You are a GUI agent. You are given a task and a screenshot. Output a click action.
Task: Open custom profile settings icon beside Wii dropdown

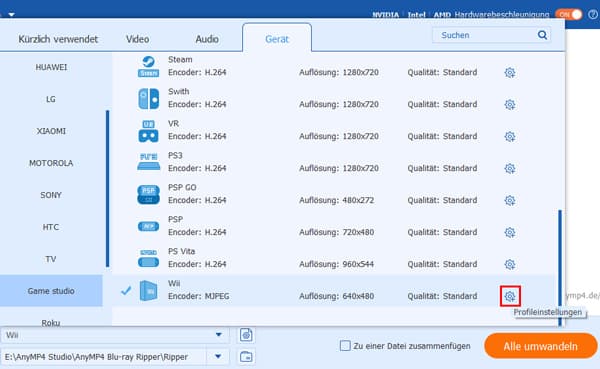coord(246,335)
